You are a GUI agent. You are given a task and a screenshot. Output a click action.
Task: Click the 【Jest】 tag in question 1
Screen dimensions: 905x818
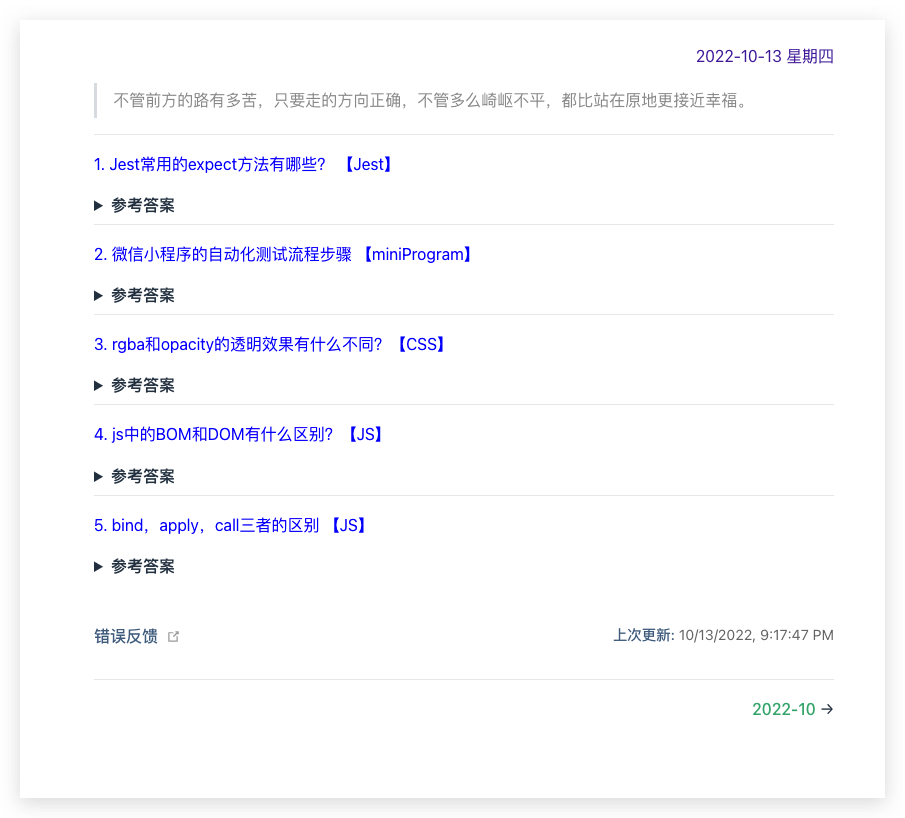point(368,165)
